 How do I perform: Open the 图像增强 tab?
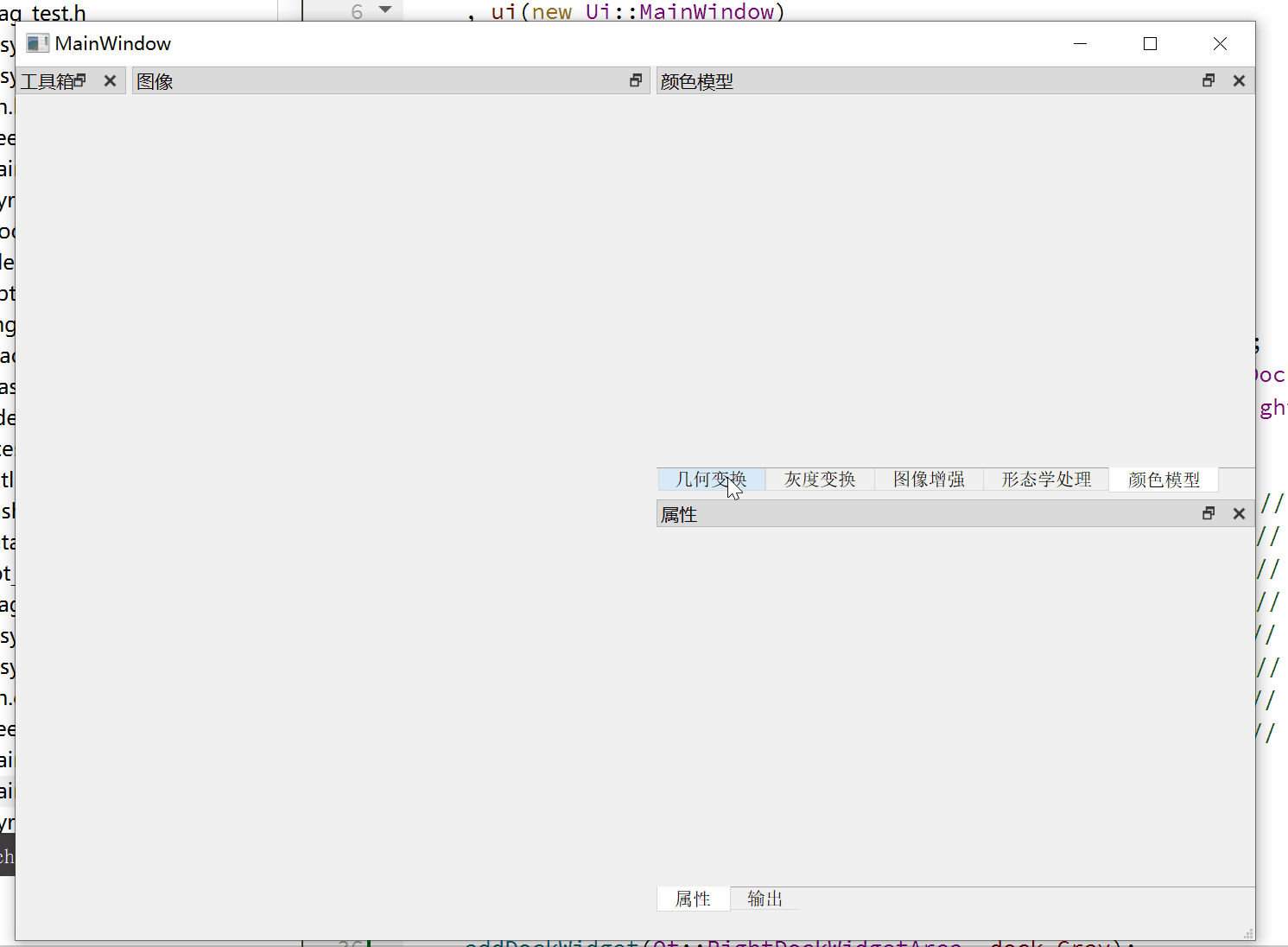(929, 480)
